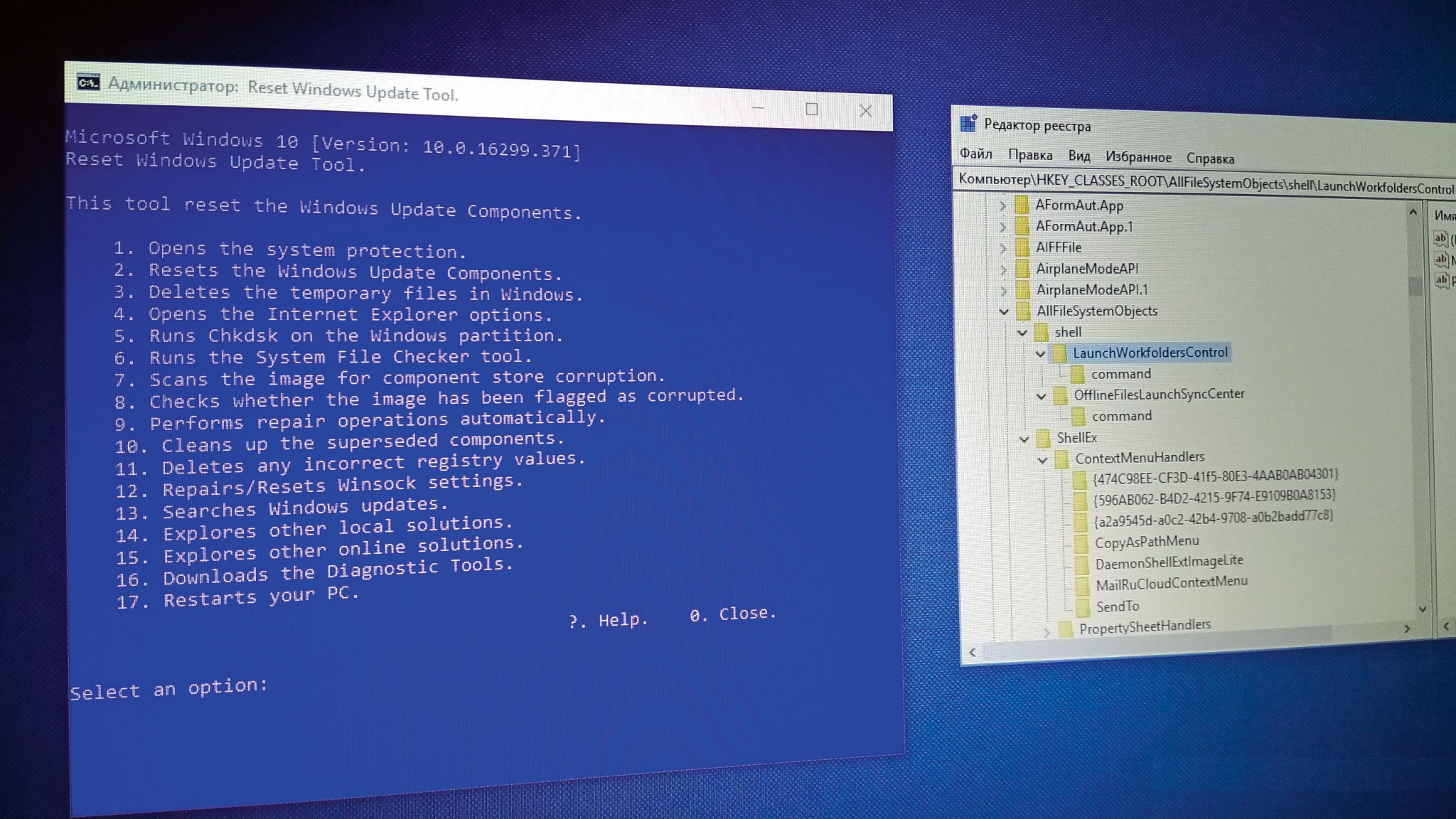Click the Registry Editor title bar icon
1456x819 pixels.
(968, 124)
